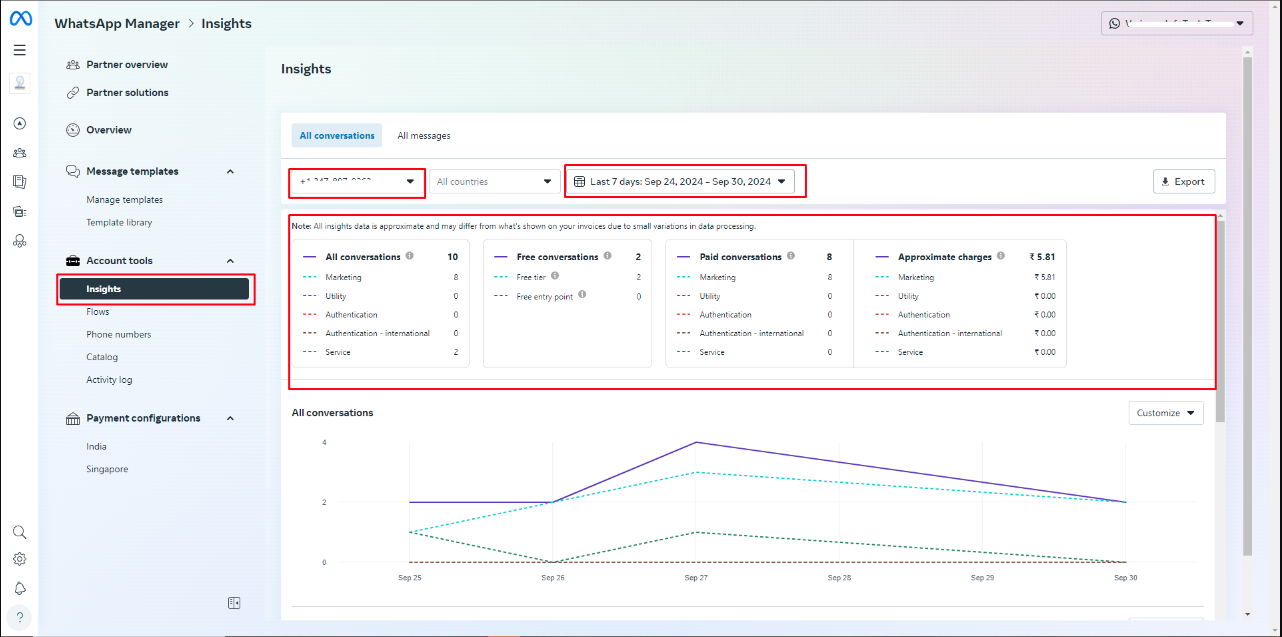Click Utility row in Paid conversations card
Image resolution: width=1282 pixels, height=637 pixels.
[754, 296]
